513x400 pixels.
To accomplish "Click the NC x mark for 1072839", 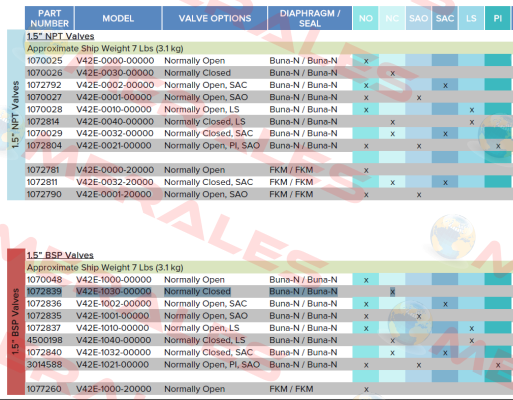I will click(x=392, y=292).
